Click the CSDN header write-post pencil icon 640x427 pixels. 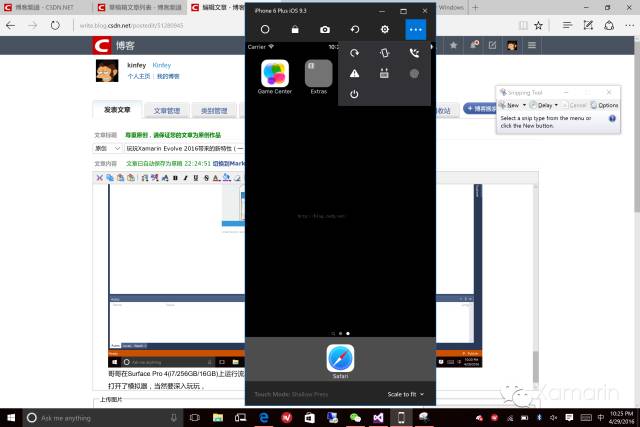[x=492, y=45]
